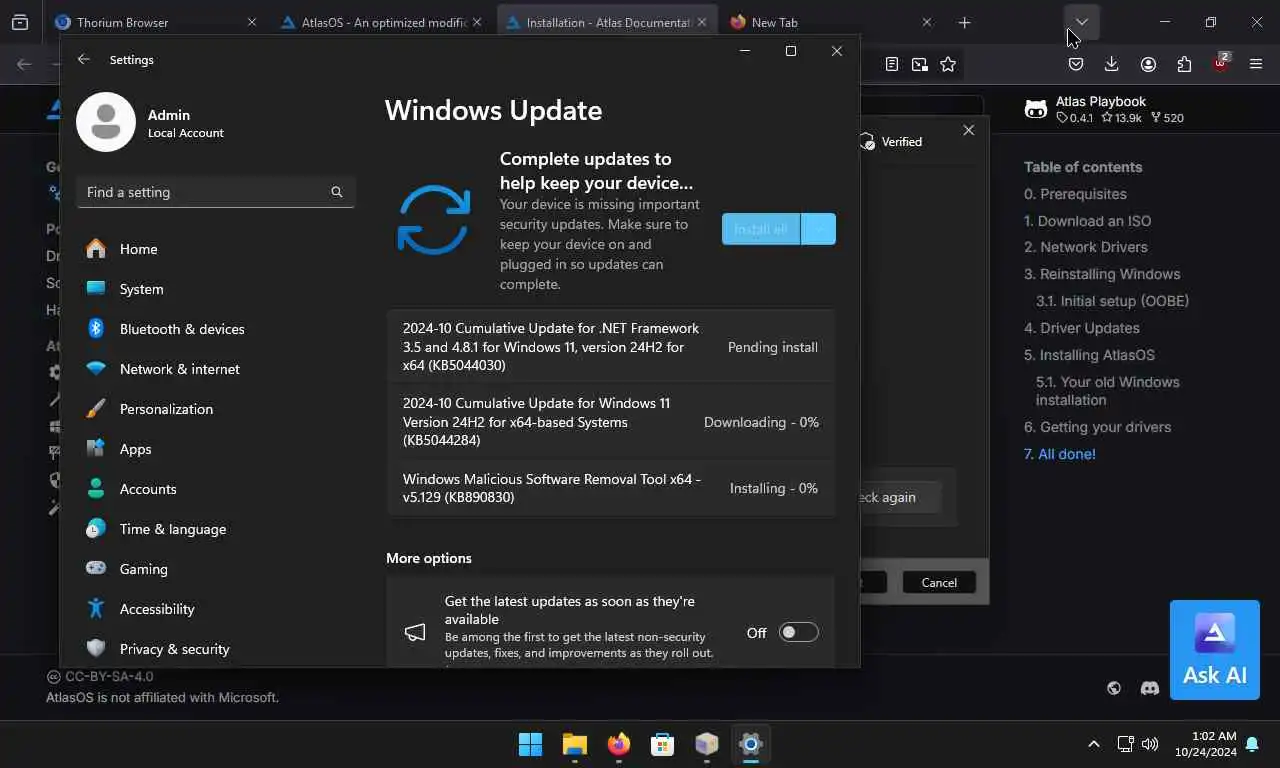Screen dimensions: 1280x768
Task: Go to 3.1. Initial setup (OOBE)
Action: (1112, 301)
